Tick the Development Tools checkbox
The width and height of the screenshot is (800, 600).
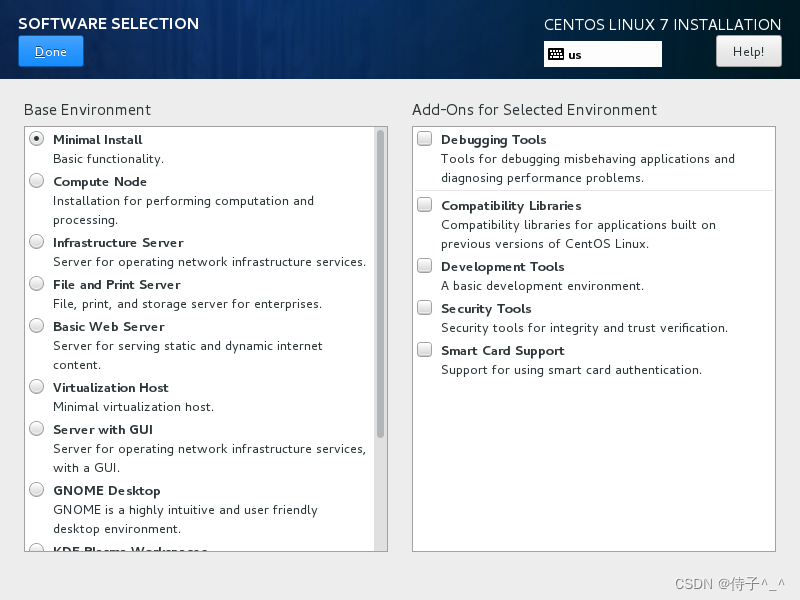(x=425, y=266)
